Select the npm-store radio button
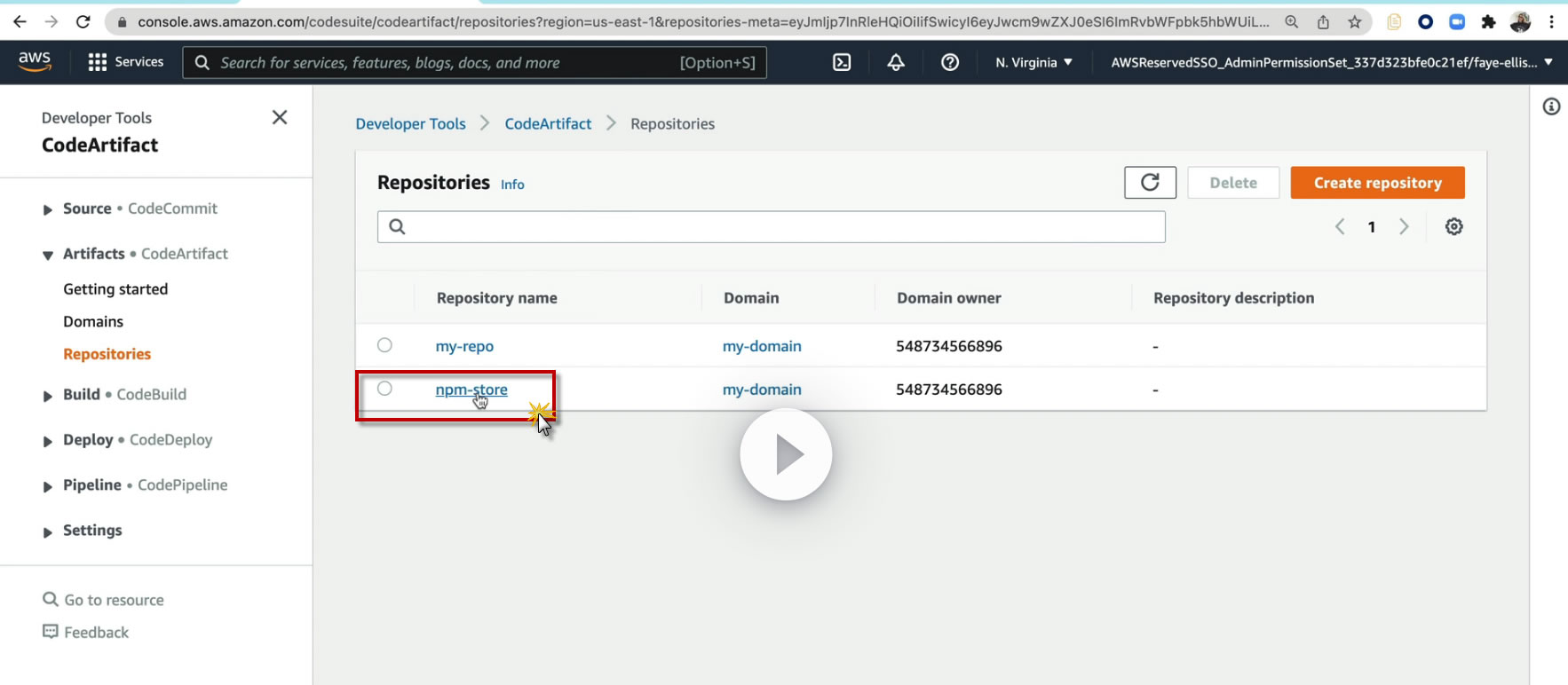 click(384, 389)
